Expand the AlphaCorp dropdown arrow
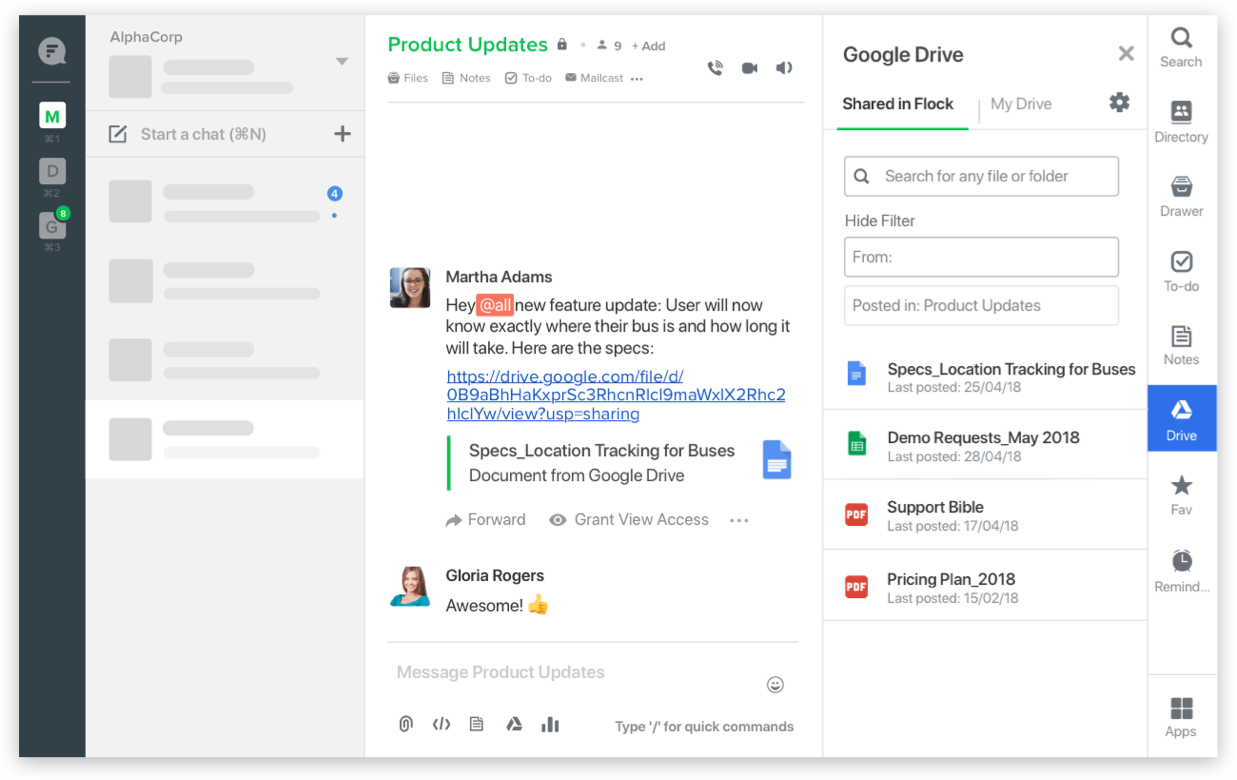Image resolution: width=1237 pixels, height=780 pixels. pos(342,62)
